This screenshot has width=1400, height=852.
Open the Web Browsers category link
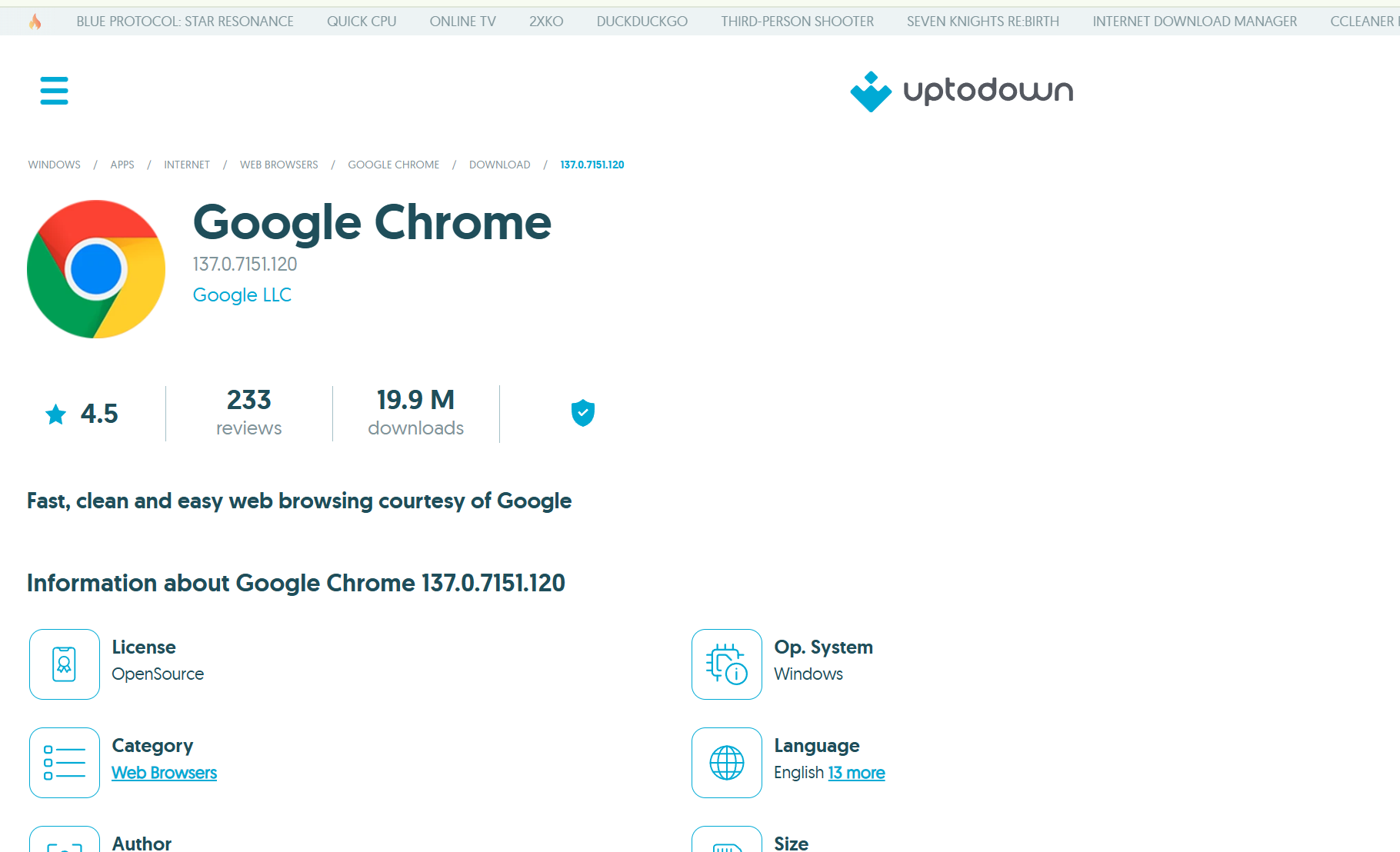(x=165, y=773)
